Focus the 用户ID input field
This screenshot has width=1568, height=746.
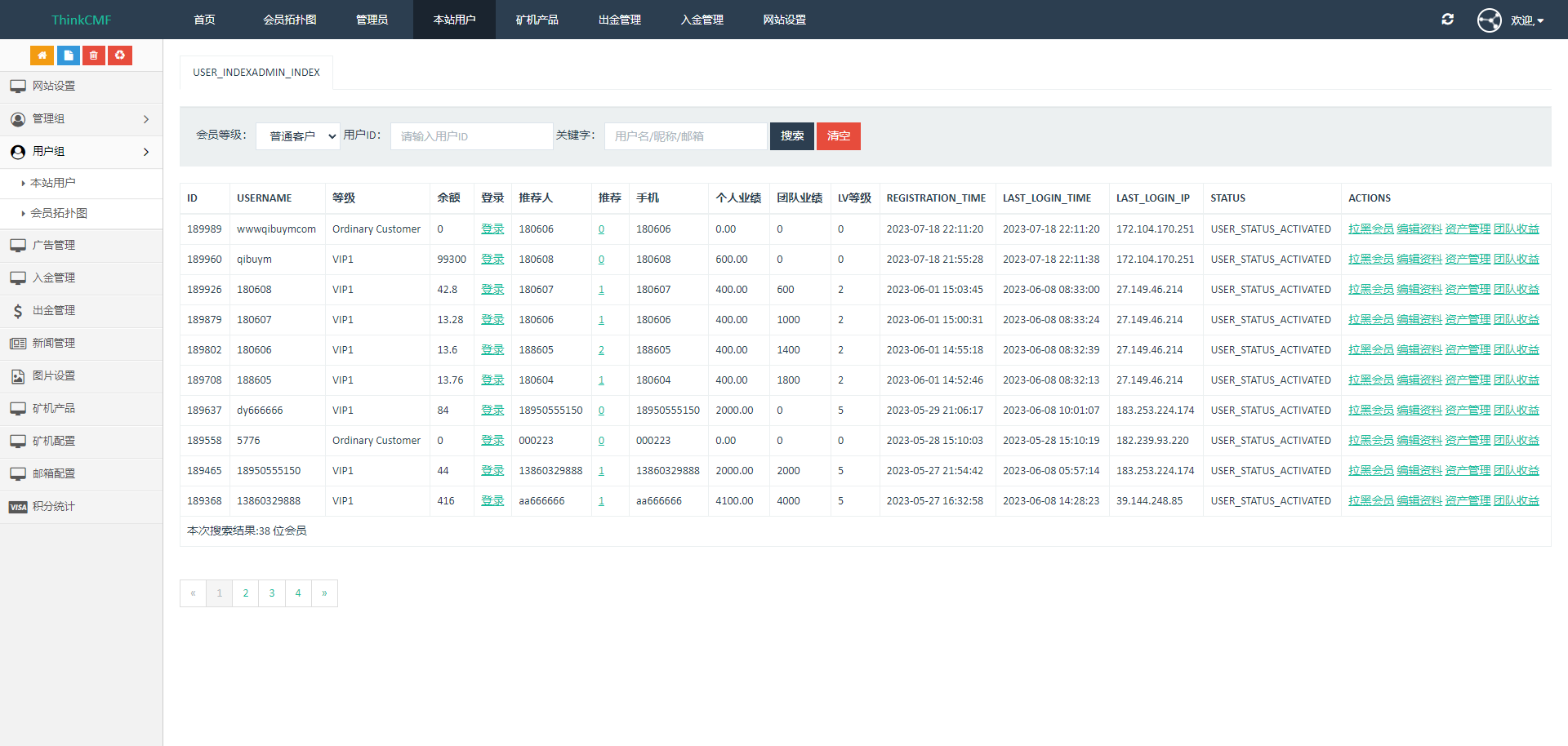471,136
